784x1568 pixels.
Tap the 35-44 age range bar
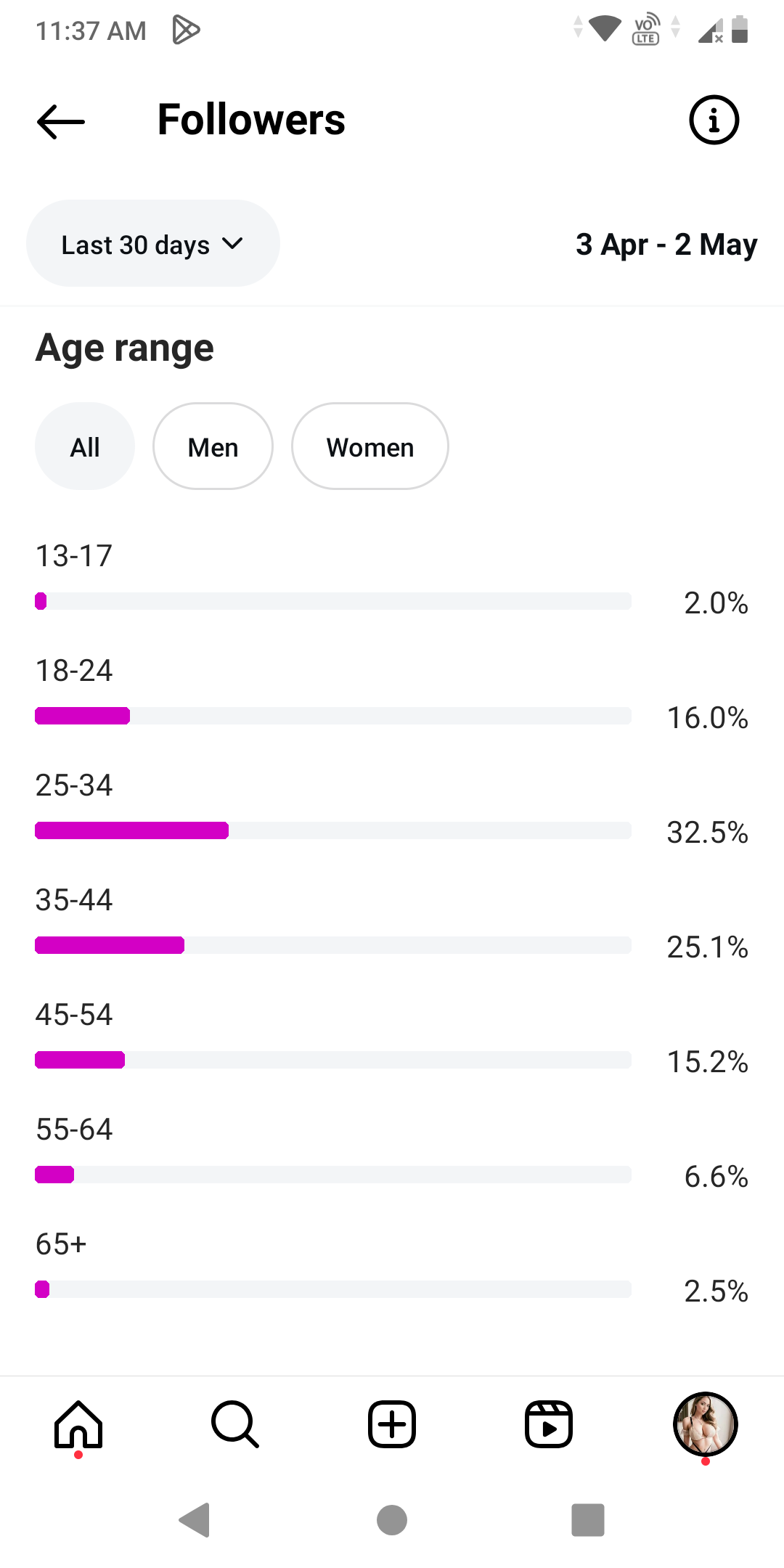click(332, 945)
